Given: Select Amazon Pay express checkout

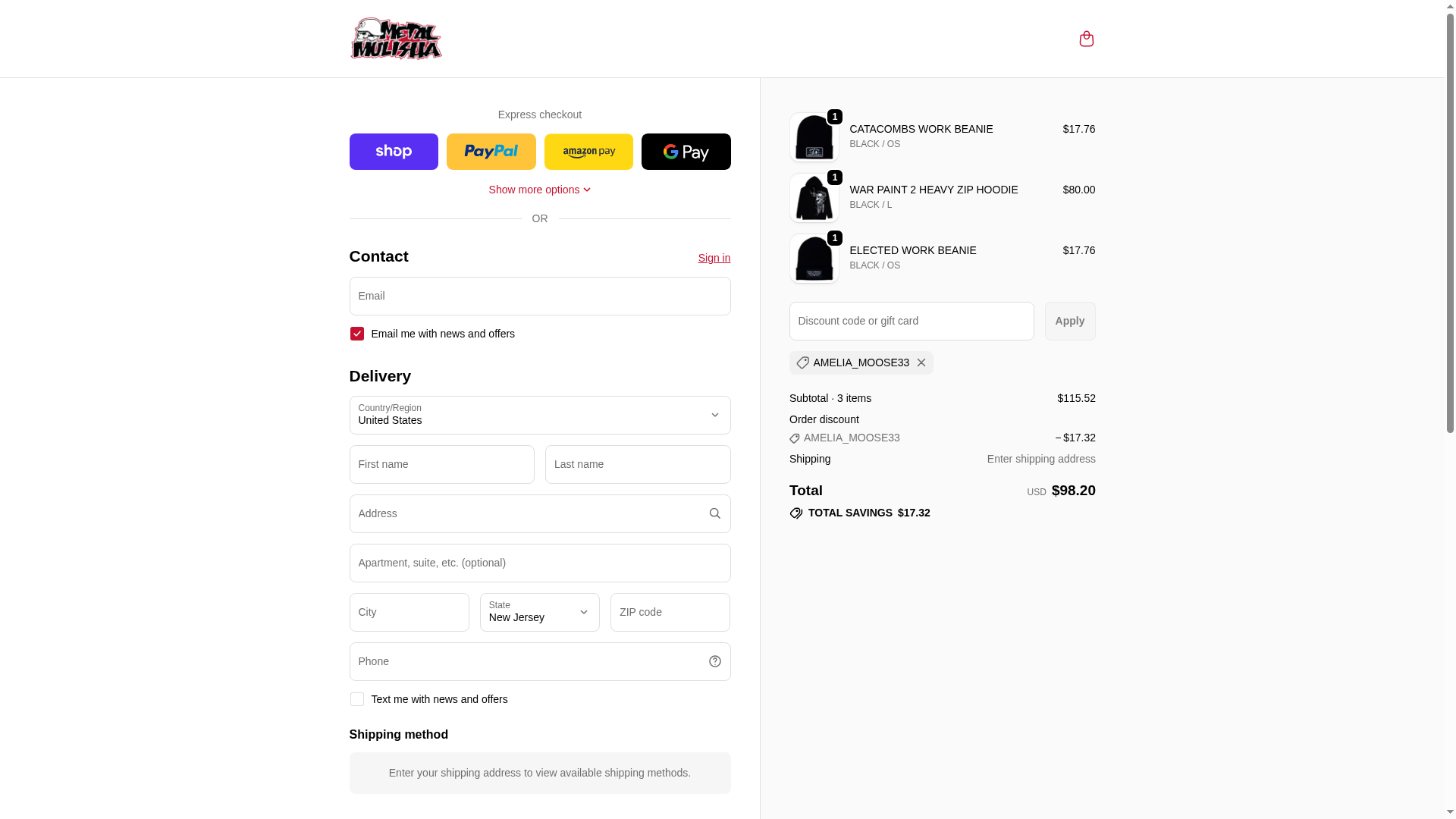Looking at the screenshot, I should [588, 152].
